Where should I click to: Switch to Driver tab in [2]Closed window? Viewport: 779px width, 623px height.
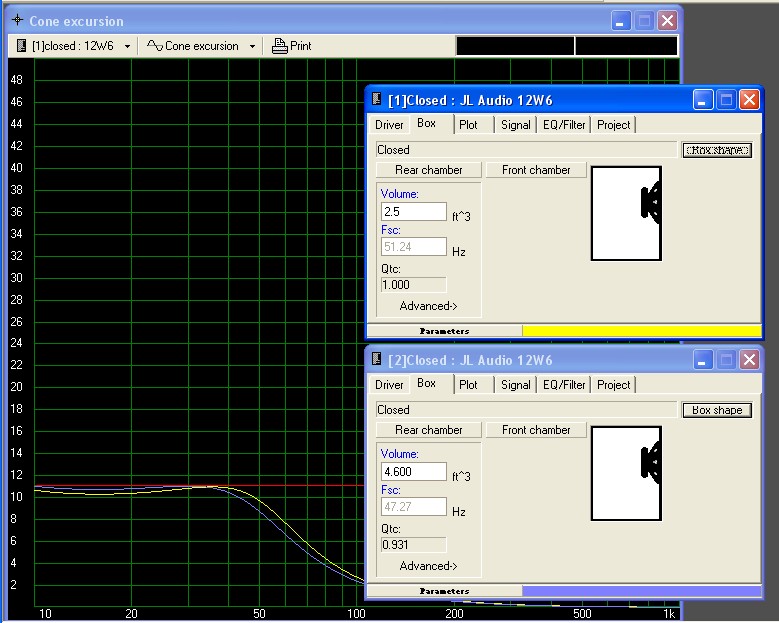pyautogui.click(x=389, y=385)
